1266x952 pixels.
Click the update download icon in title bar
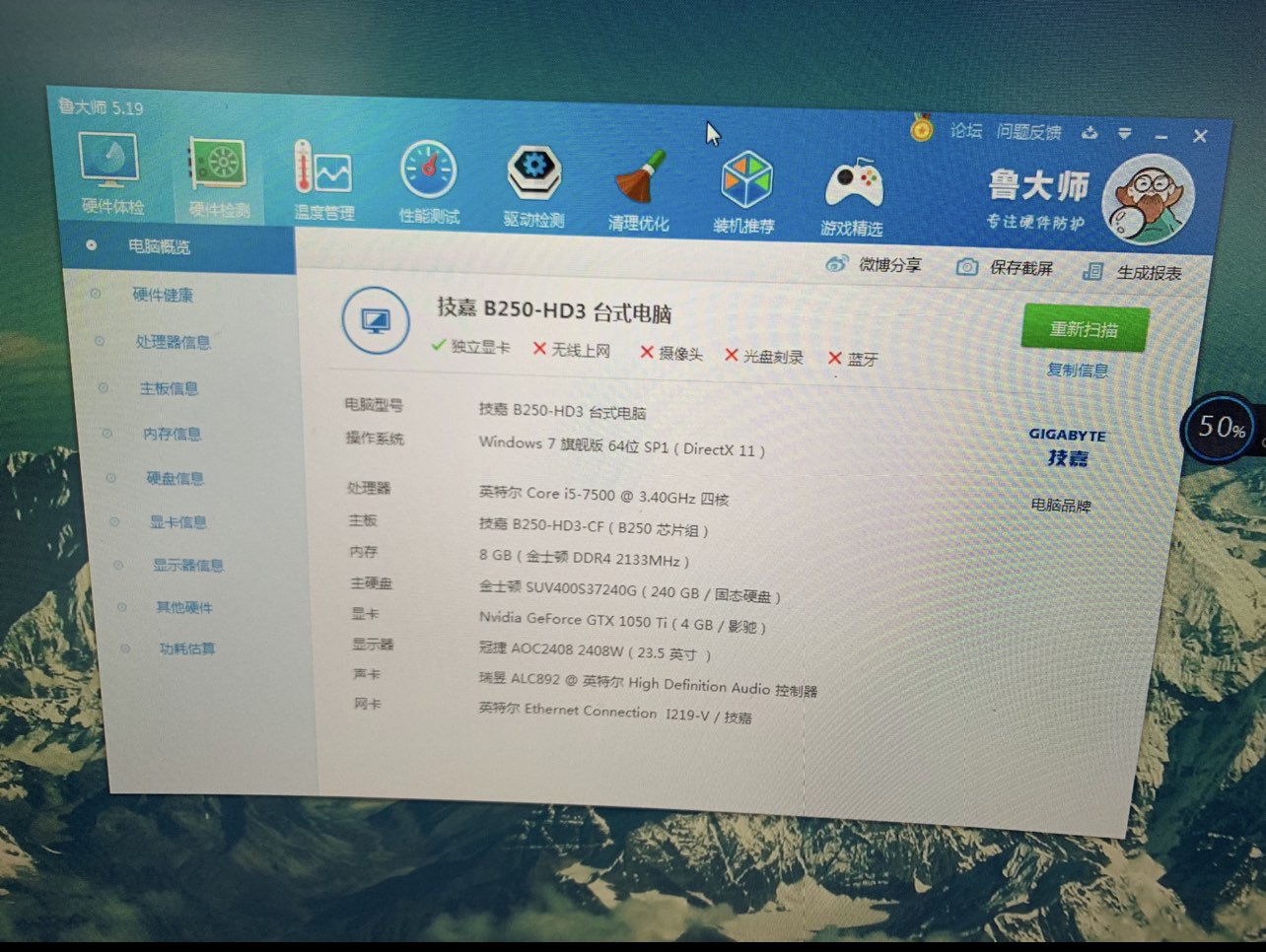coord(1090,132)
